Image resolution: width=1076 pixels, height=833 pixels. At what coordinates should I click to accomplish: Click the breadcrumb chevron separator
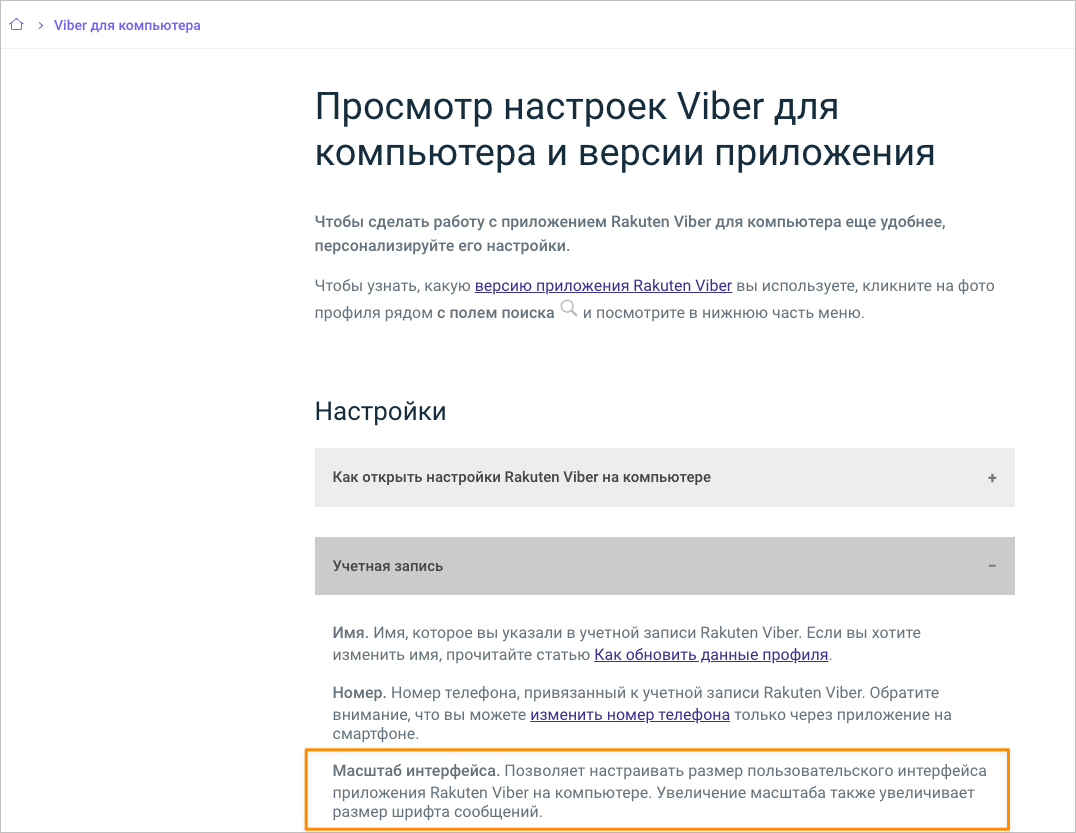click(x=40, y=25)
